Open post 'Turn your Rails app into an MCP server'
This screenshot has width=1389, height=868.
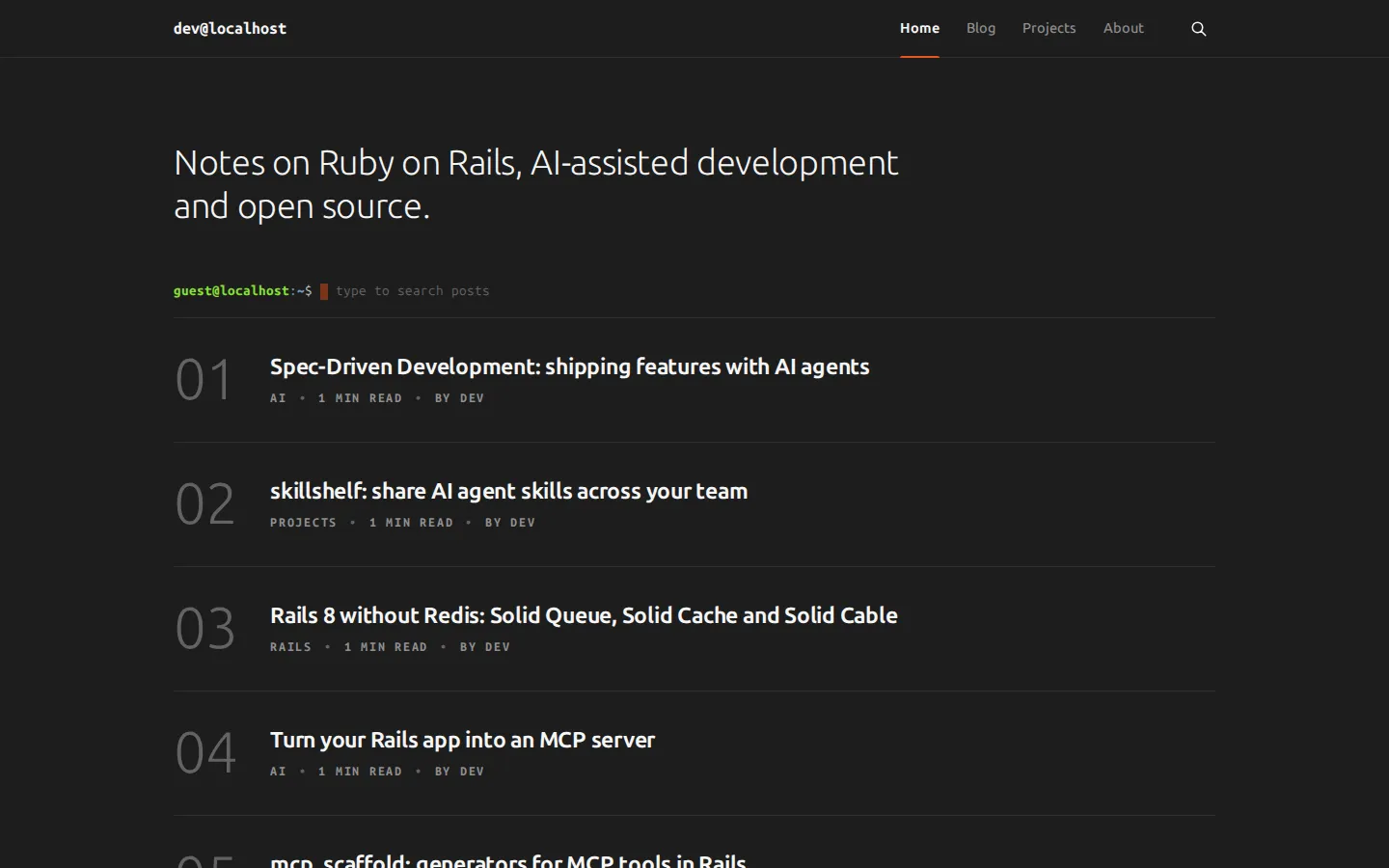point(462,740)
